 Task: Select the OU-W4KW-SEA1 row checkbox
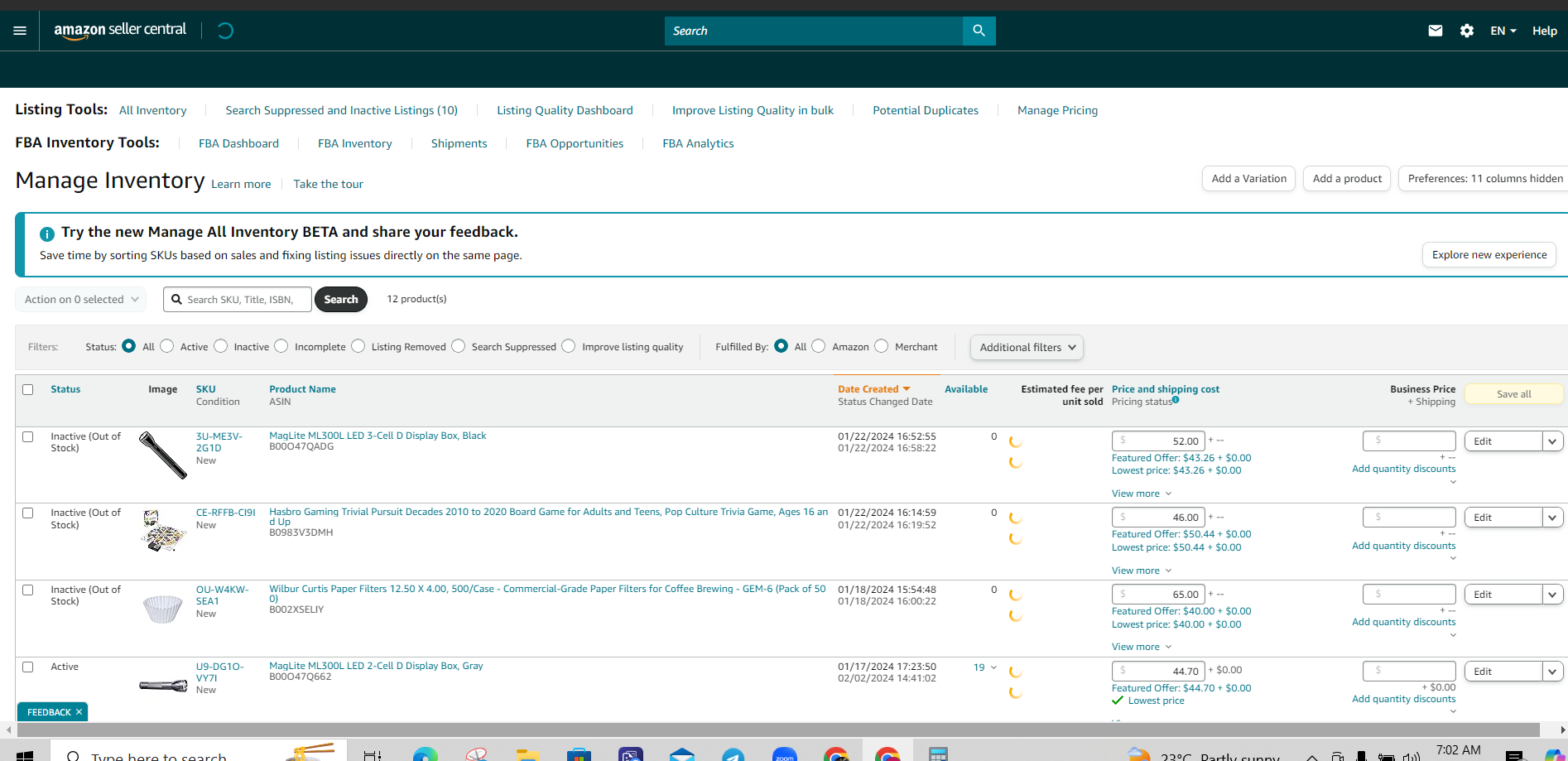coord(28,590)
